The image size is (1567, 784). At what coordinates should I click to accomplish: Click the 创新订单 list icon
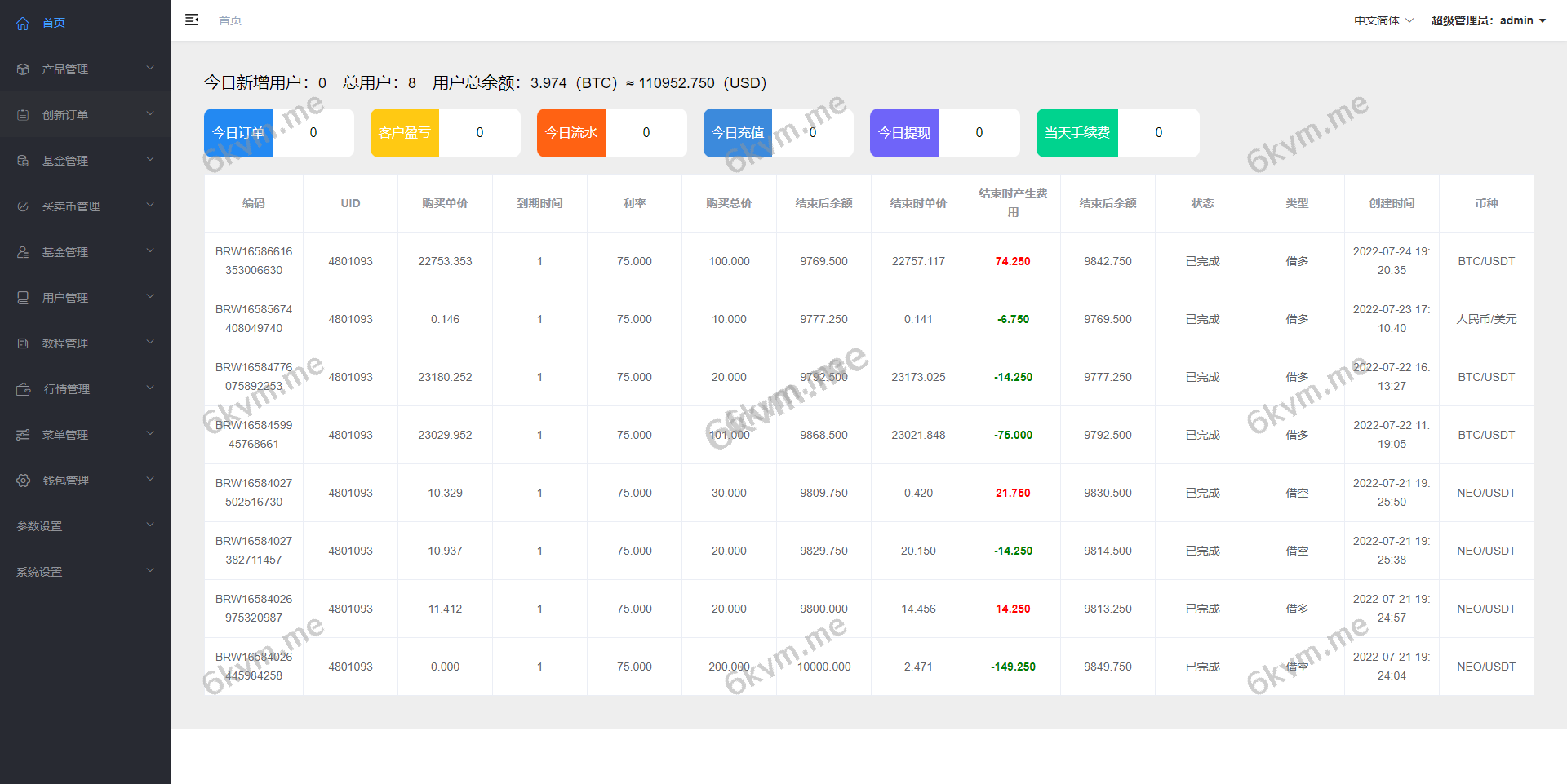23,115
